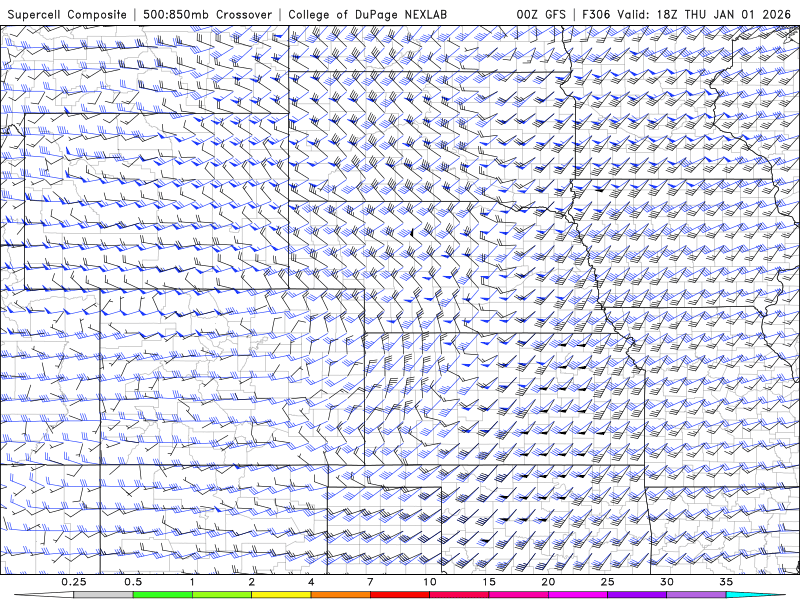Image resolution: width=800 pixels, height=600 pixels.
Task: Select the hot pink 15–20 legend swatch
Action: pyautogui.click(x=518, y=595)
